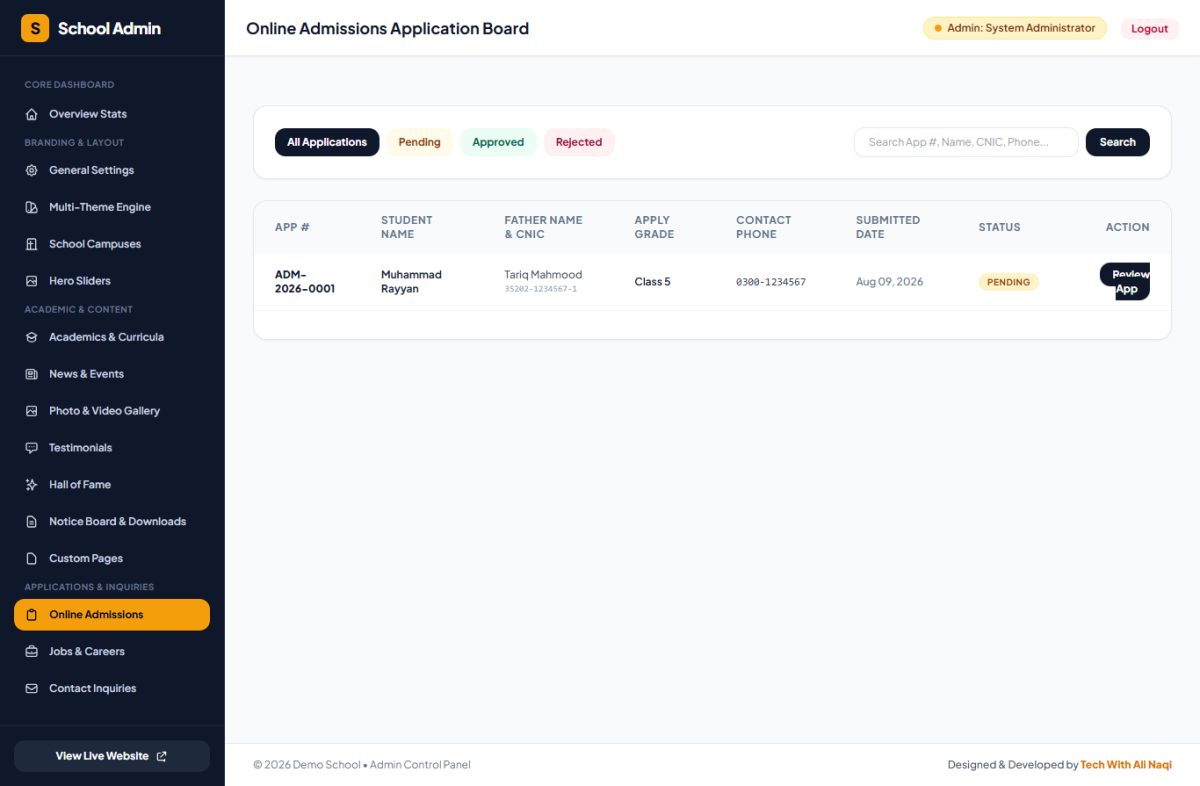Show All Applications filter
Image resolution: width=1200 pixels, height=786 pixels.
pyautogui.click(x=327, y=142)
